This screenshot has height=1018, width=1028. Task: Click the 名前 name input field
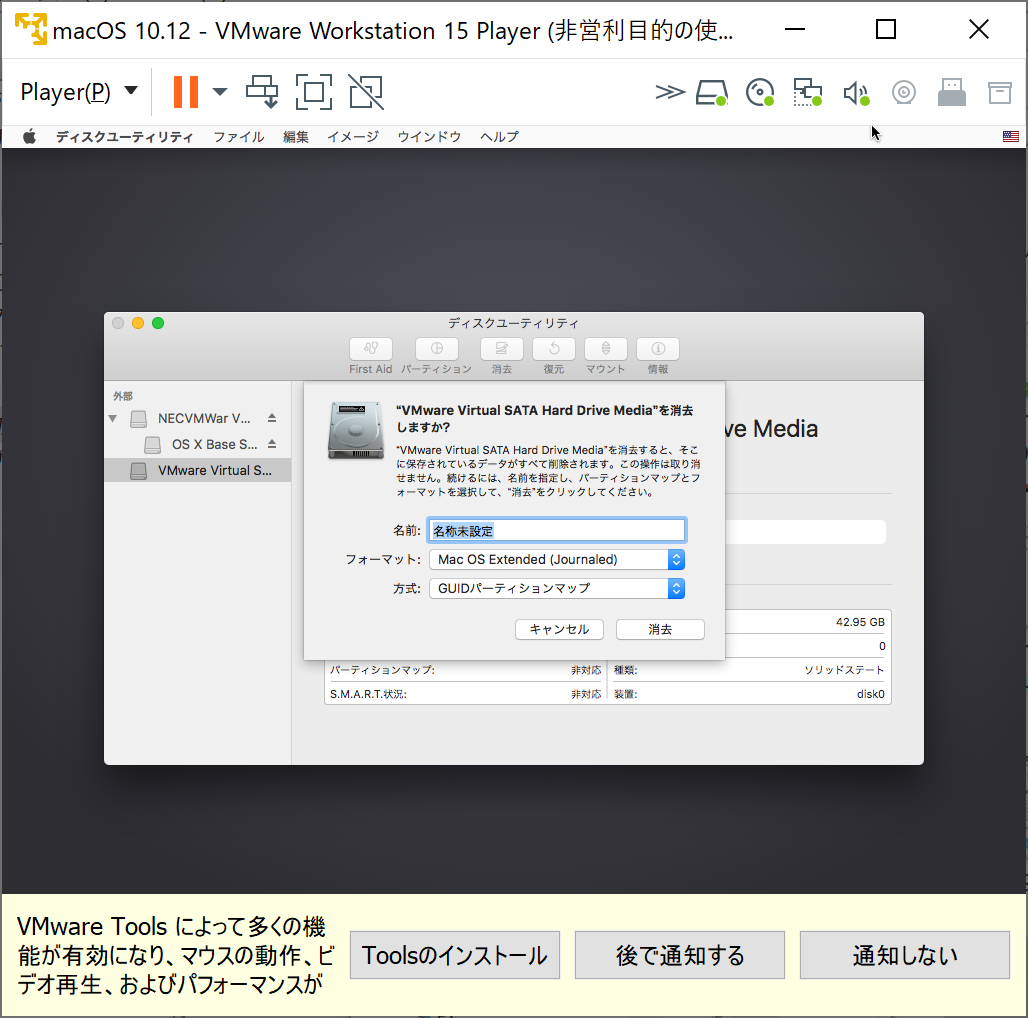pyautogui.click(x=557, y=530)
